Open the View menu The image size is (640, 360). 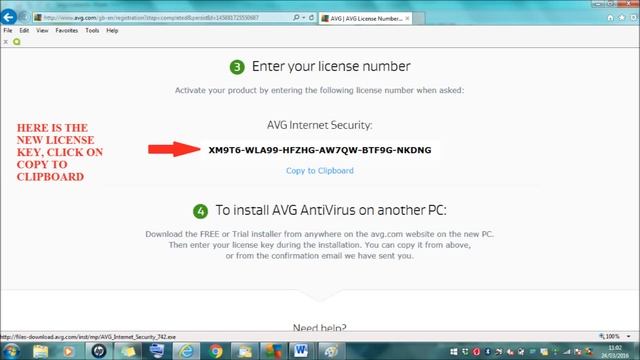tap(42, 31)
